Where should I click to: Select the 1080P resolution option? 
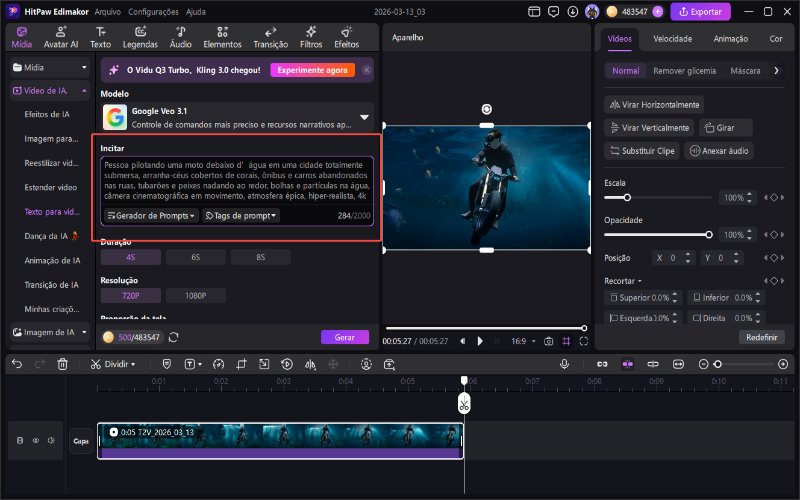click(195, 295)
